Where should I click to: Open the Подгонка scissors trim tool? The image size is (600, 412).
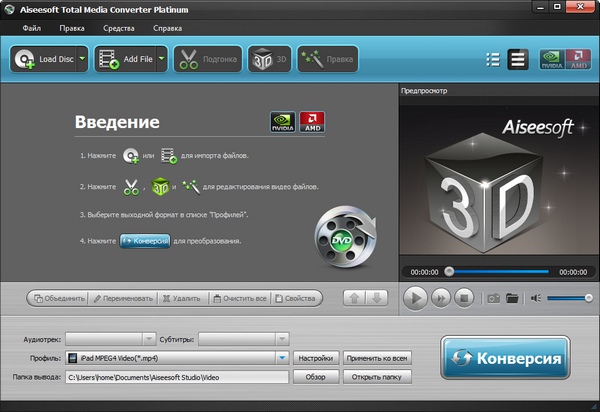208,59
